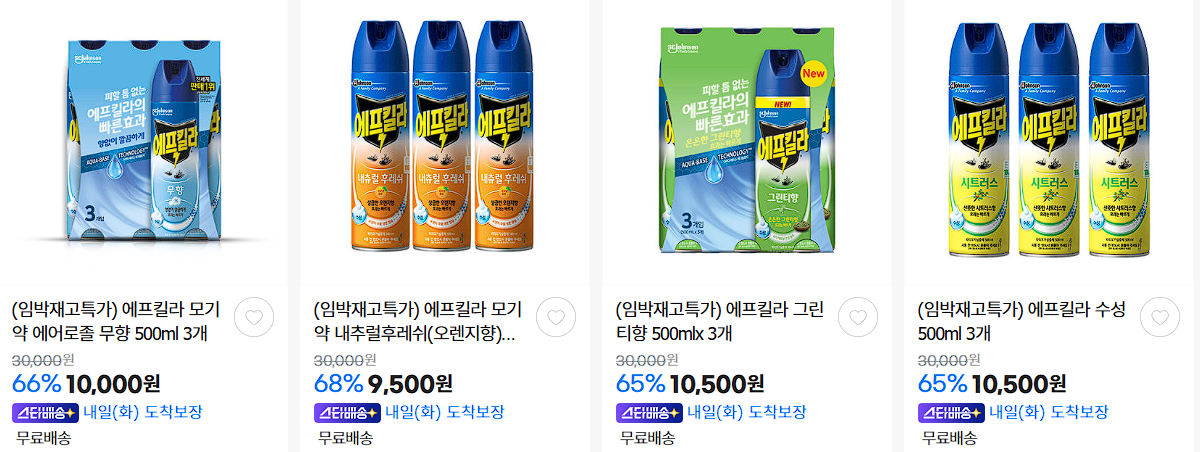Toggle wishlist heart for water-based 500ml product
The image size is (1200, 452).
[1160, 318]
